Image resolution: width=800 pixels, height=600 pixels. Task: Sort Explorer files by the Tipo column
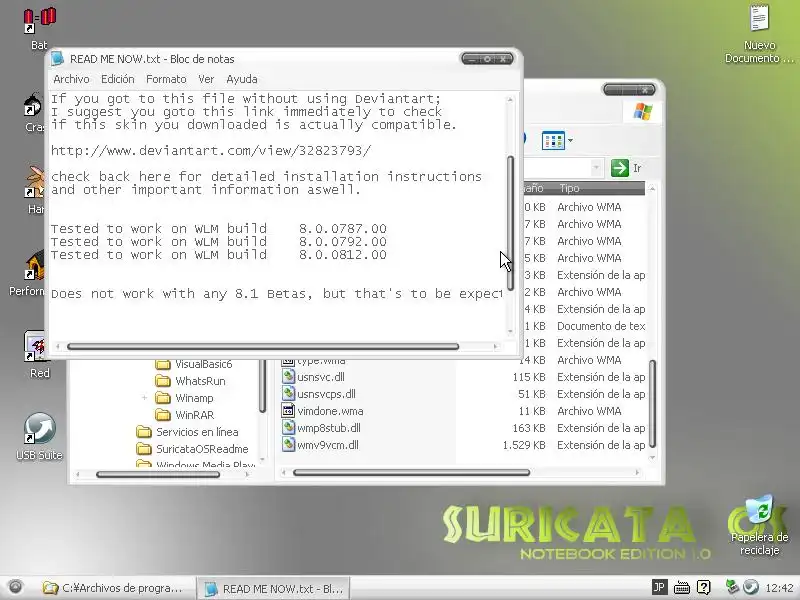coord(569,188)
